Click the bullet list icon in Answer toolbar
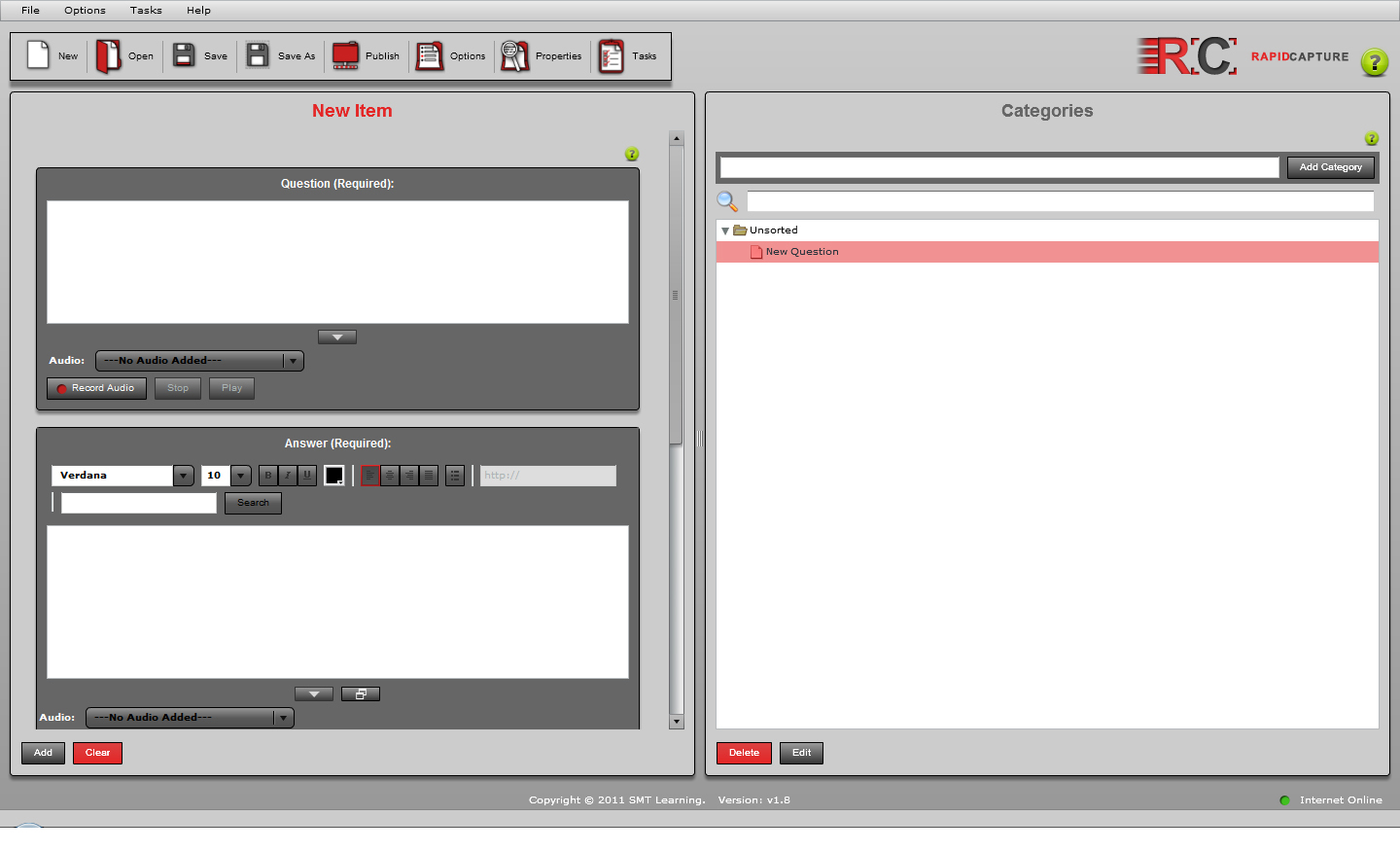Screen dimensions: 1400x852 [455, 476]
